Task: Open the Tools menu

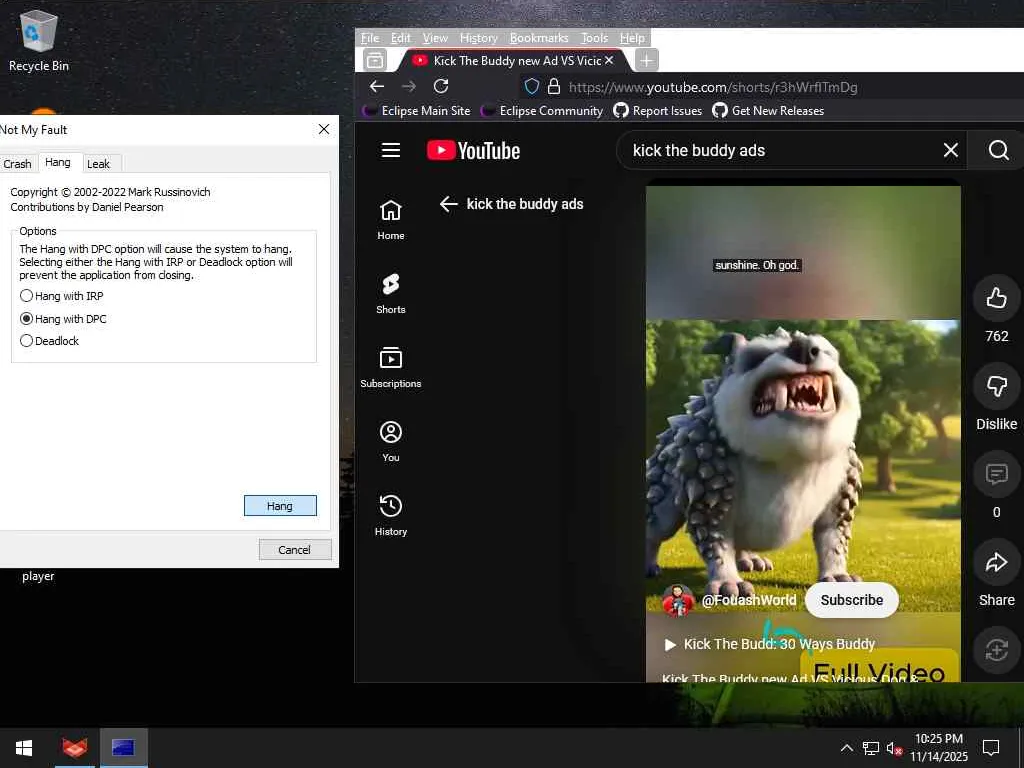Action: click(594, 38)
